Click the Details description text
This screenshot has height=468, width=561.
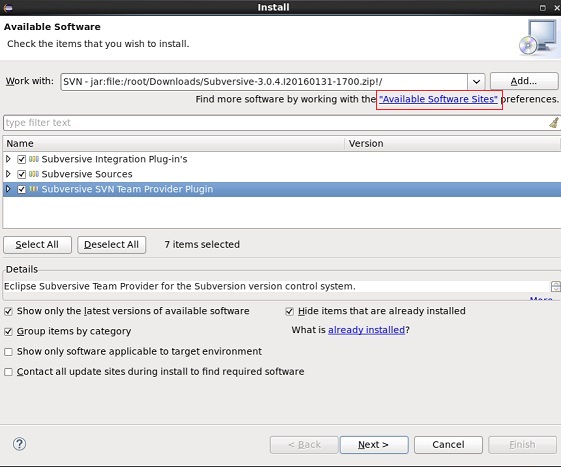(180, 286)
